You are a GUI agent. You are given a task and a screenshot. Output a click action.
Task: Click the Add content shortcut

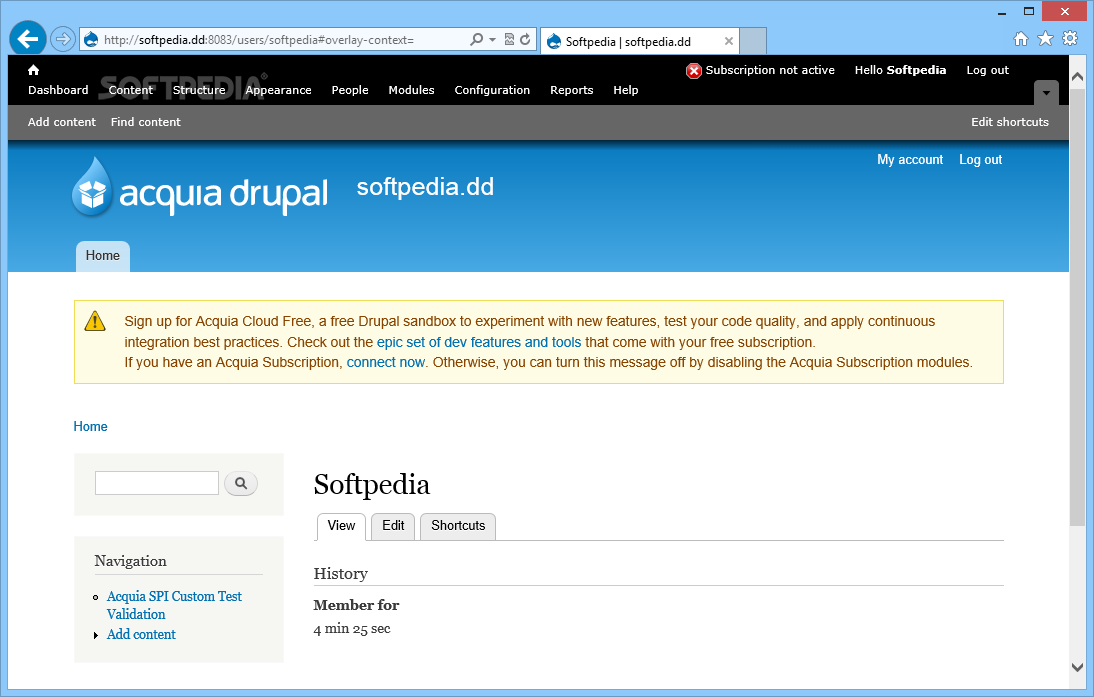(61, 122)
